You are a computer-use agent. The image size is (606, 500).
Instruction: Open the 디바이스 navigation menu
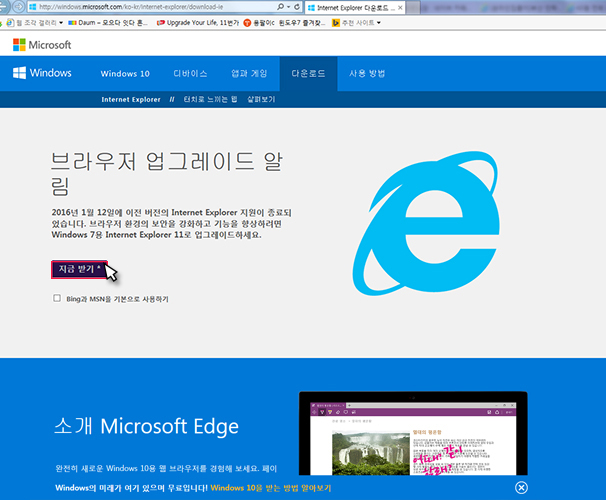[x=190, y=73]
